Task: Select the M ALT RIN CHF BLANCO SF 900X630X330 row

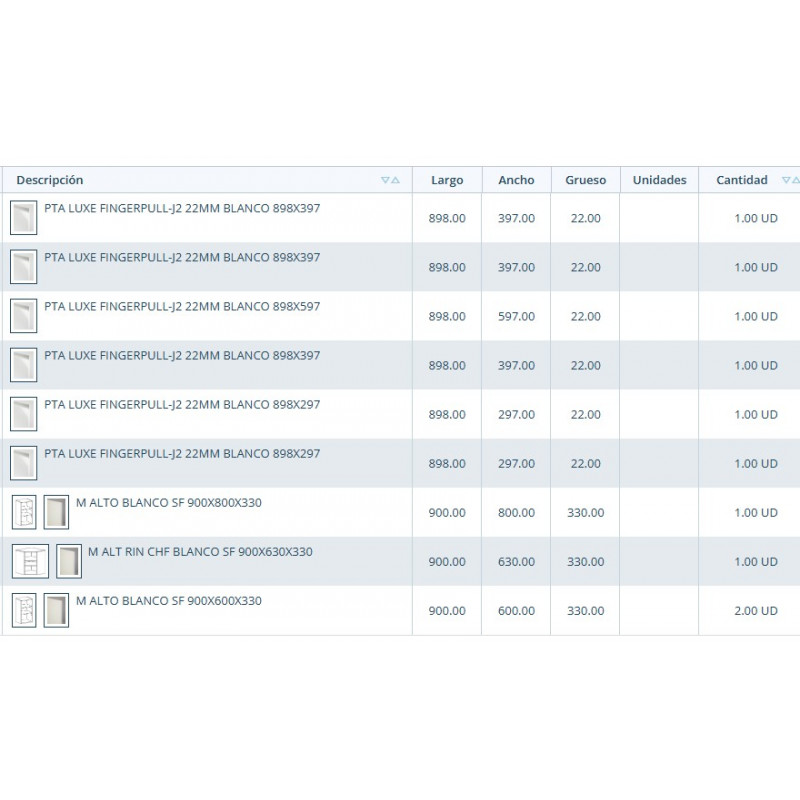Action: pyautogui.click(x=400, y=561)
